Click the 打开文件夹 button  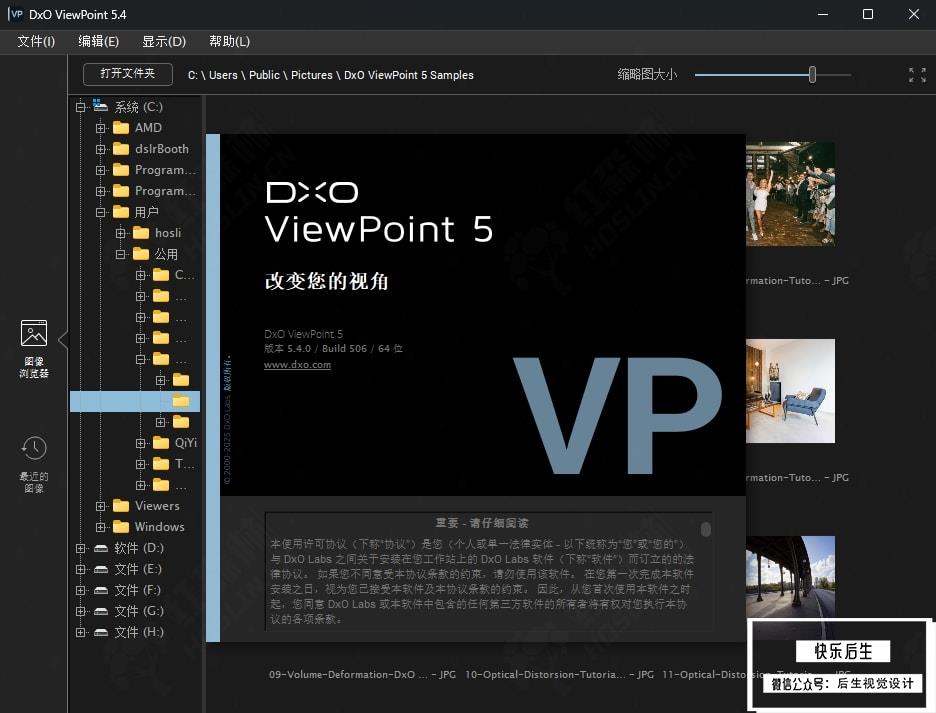coord(128,74)
